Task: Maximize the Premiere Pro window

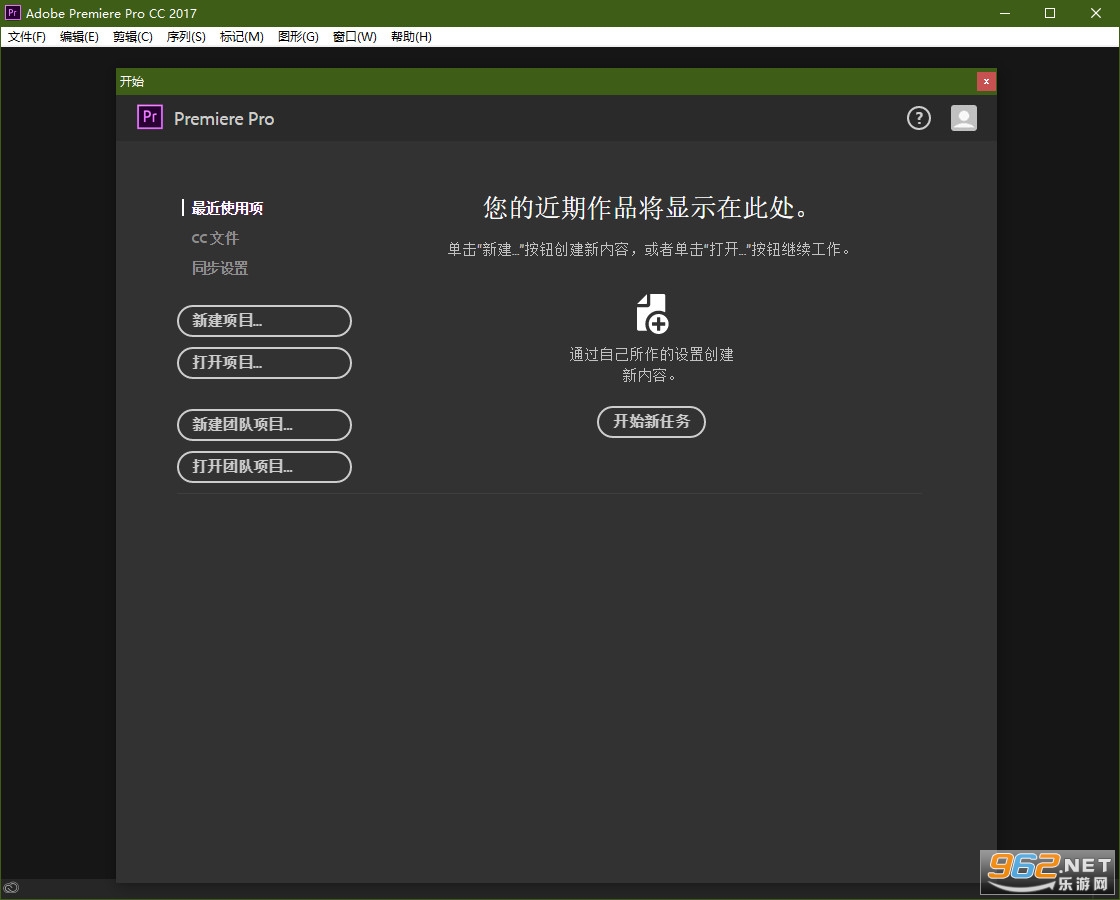Action: tap(1049, 13)
